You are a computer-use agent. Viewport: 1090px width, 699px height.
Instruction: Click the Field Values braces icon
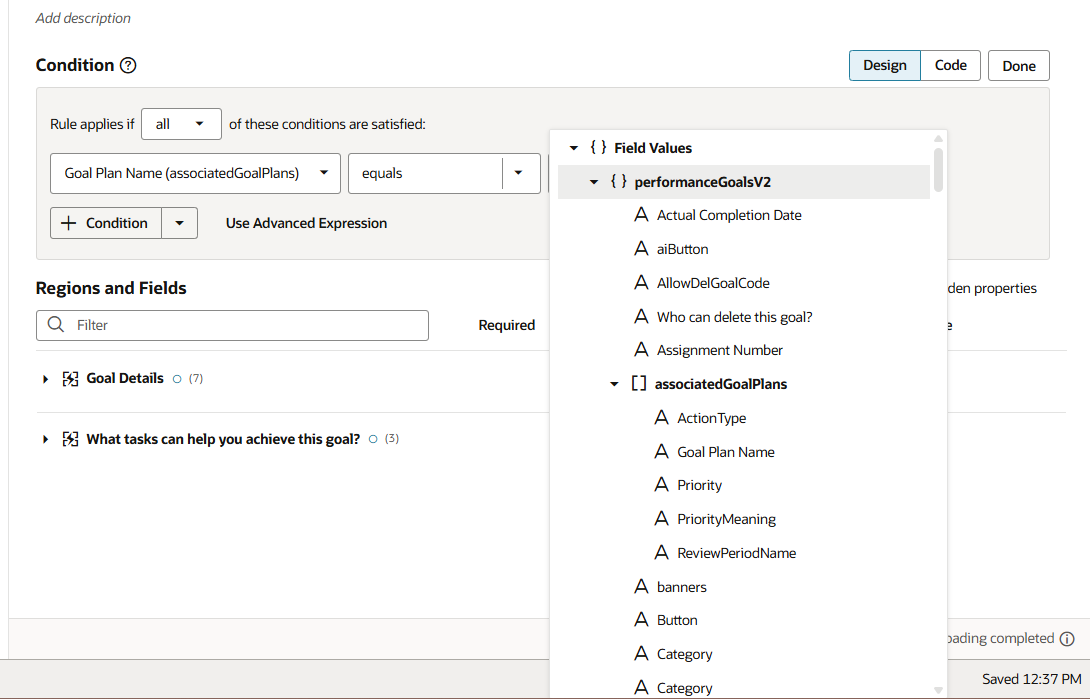[599, 147]
